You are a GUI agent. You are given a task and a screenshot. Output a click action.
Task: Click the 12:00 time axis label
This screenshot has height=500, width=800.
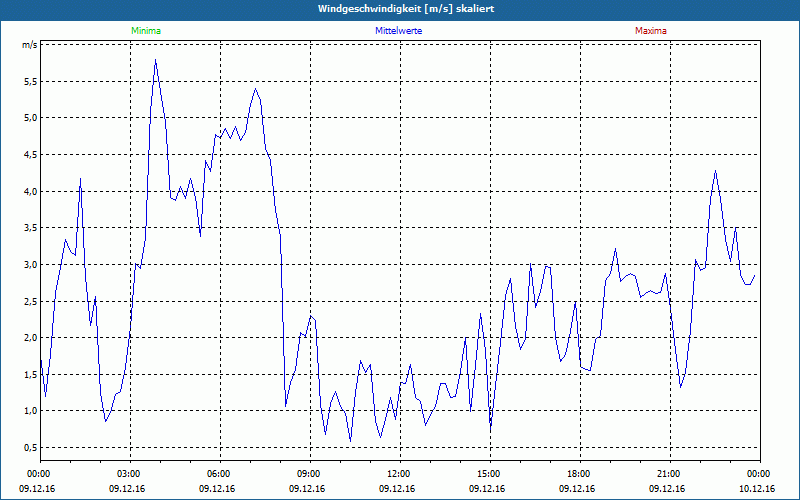point(400,474)
